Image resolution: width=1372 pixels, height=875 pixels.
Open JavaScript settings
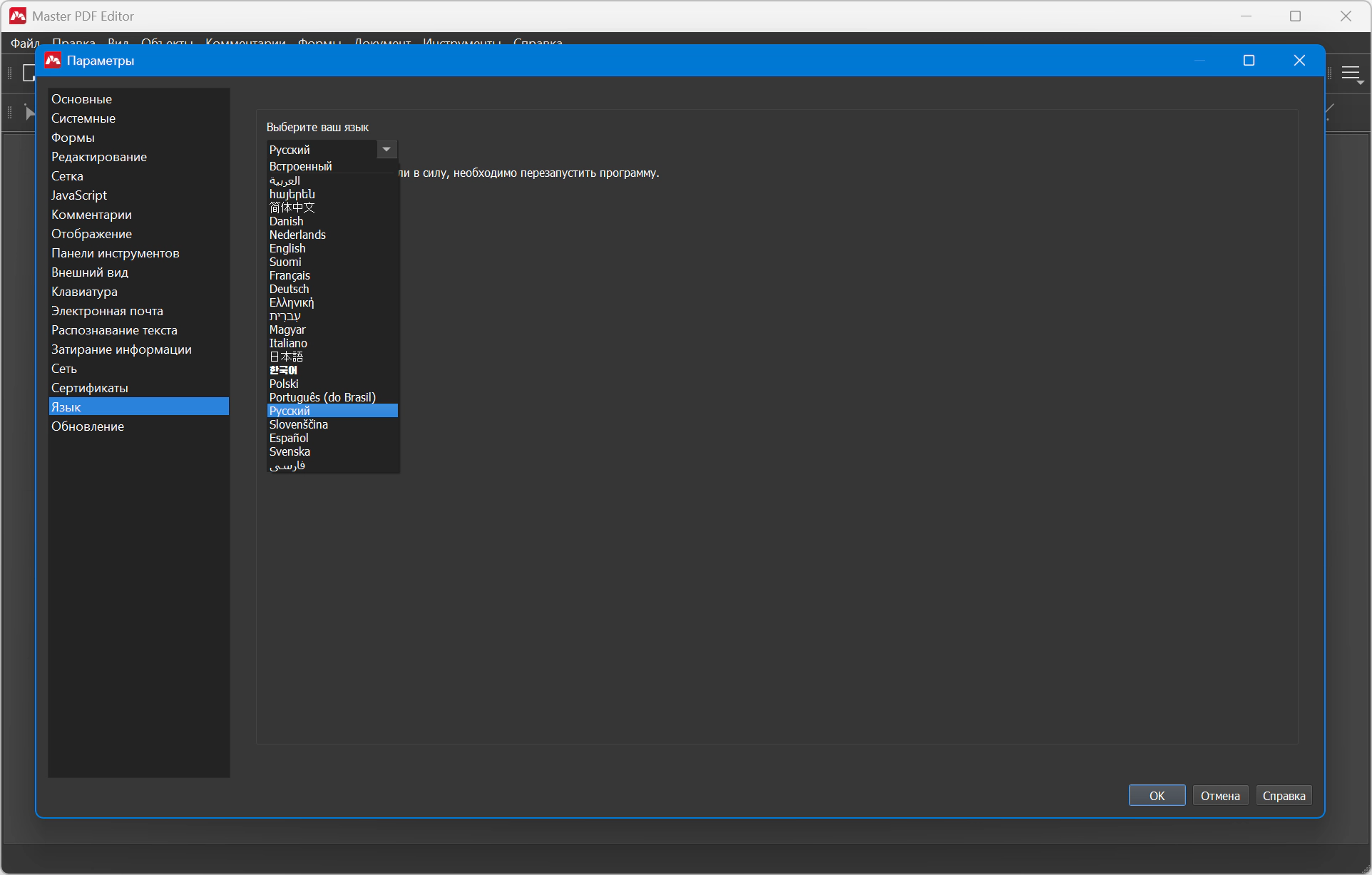pos(139,195)
